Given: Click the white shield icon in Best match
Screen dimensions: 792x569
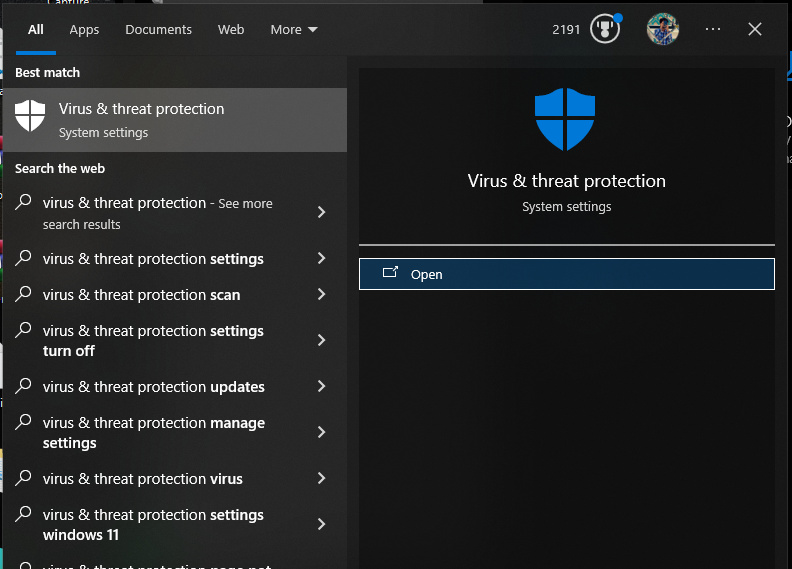Looking at the screenshot, I should pos(30,116).
